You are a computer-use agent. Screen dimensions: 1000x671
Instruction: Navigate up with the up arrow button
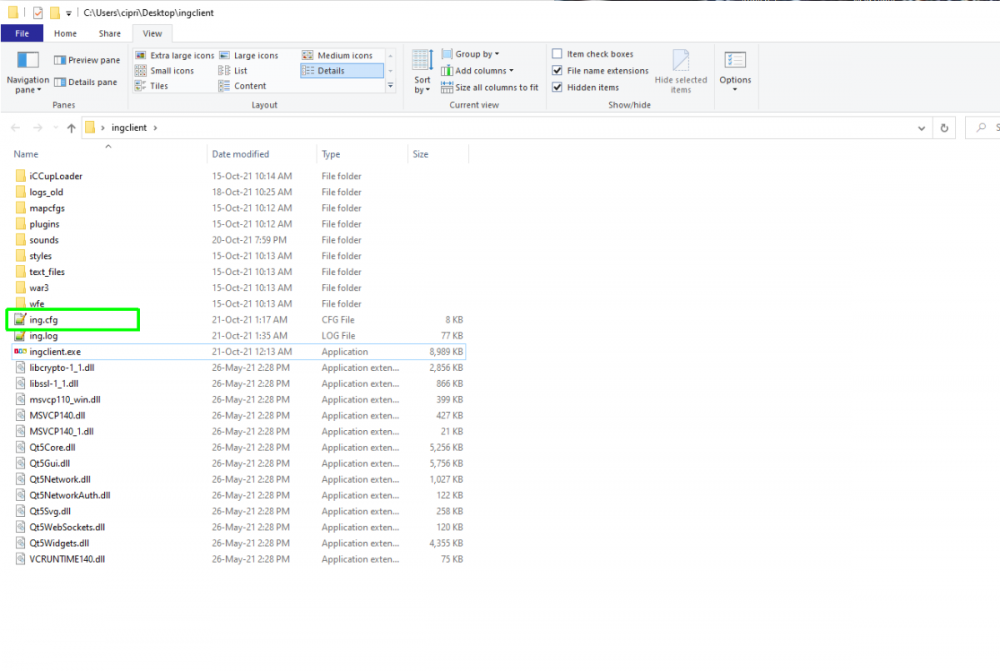(70, 127)
